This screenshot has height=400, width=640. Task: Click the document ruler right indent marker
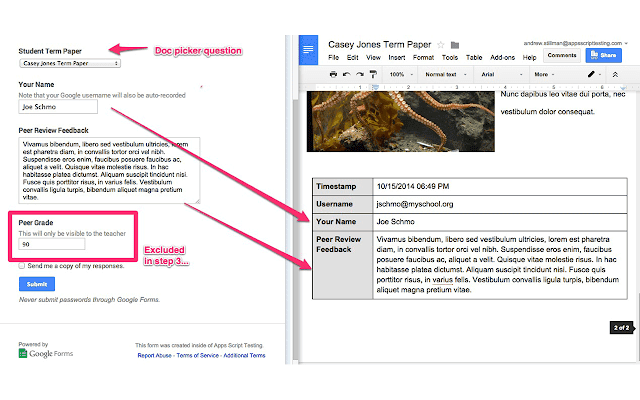click(623, 88)
